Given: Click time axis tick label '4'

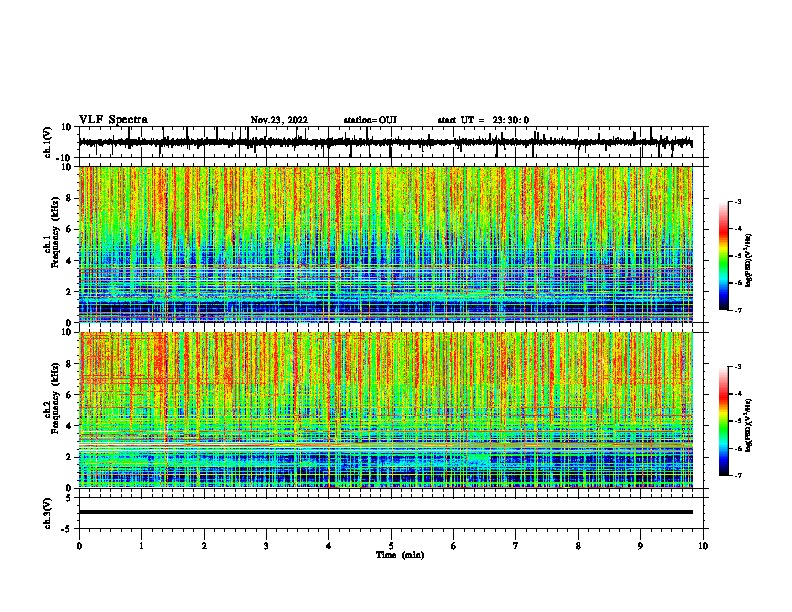Looking at the screenshot, I should (329, 546).
